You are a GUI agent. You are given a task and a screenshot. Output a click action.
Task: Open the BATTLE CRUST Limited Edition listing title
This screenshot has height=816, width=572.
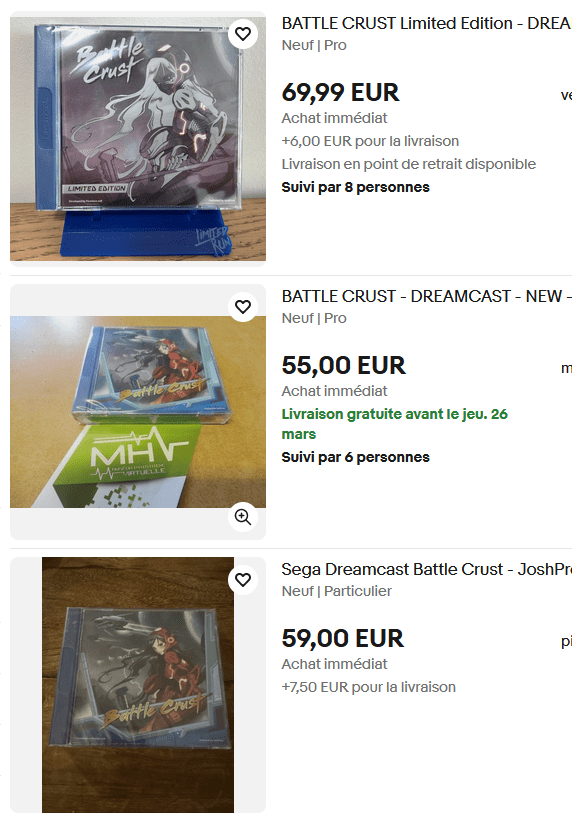click(x=426, y=23)
